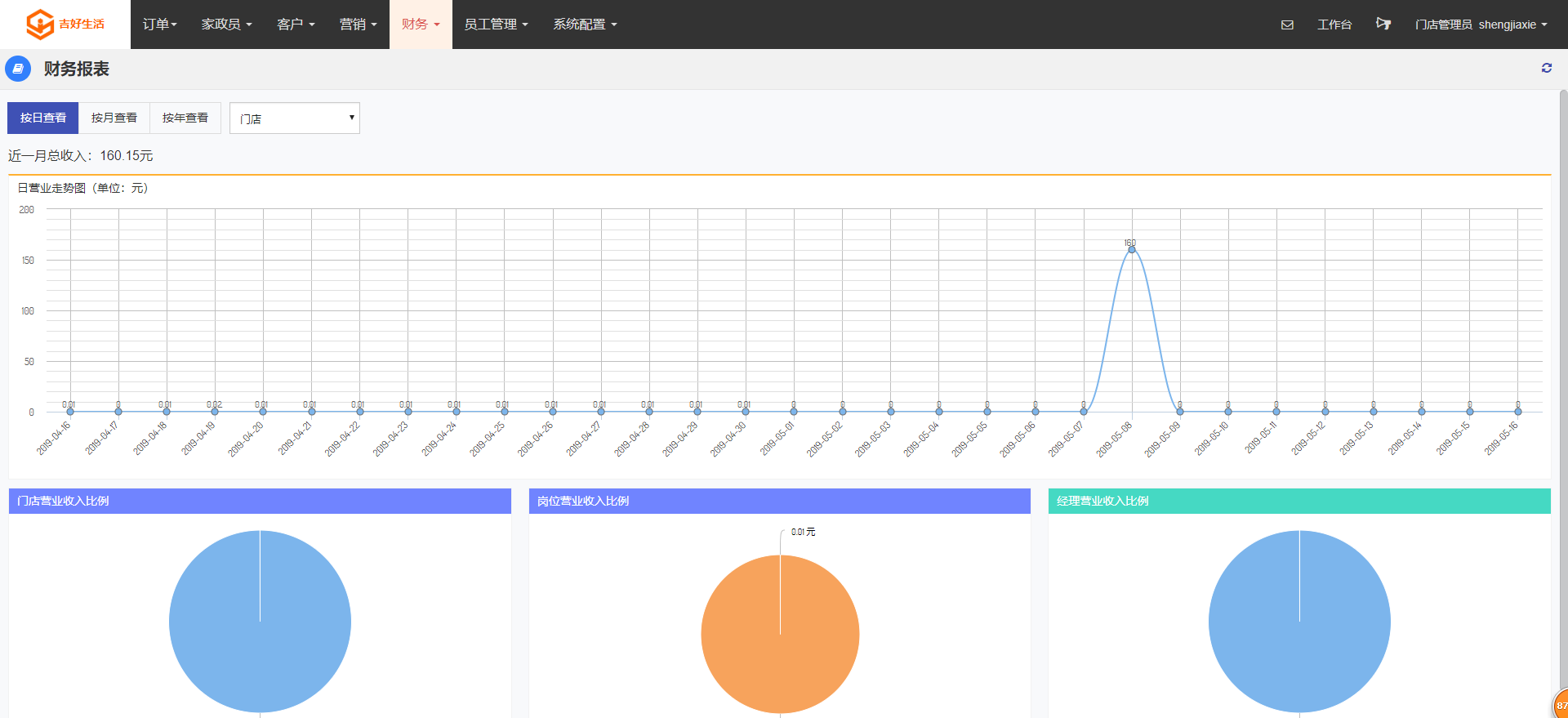Open the mail envelope icon
1568x718 pixels.
pos(1287,25)
